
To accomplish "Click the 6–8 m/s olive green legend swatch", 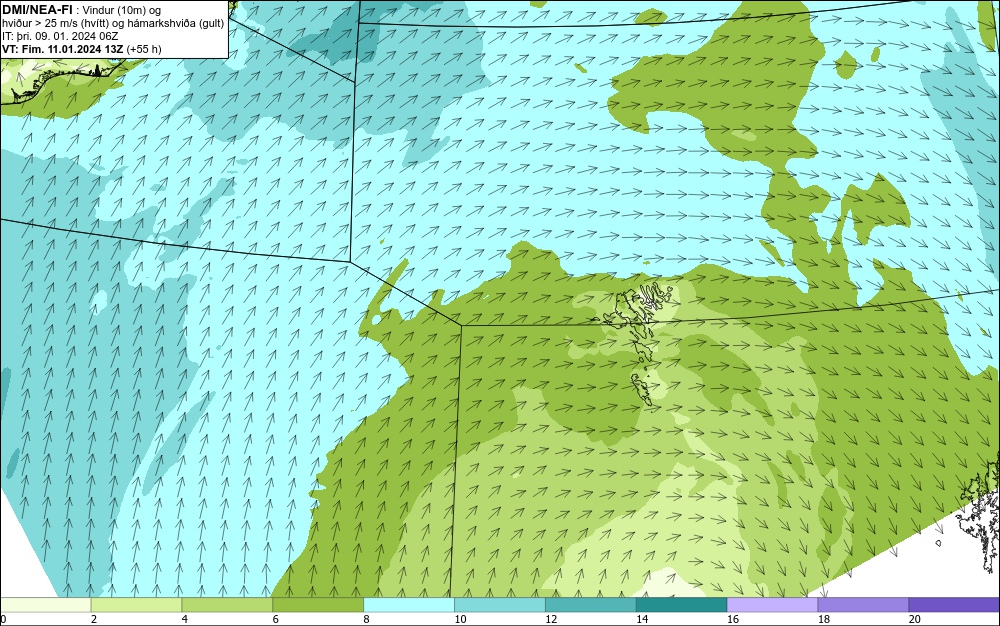I will [x=318, y=604].
